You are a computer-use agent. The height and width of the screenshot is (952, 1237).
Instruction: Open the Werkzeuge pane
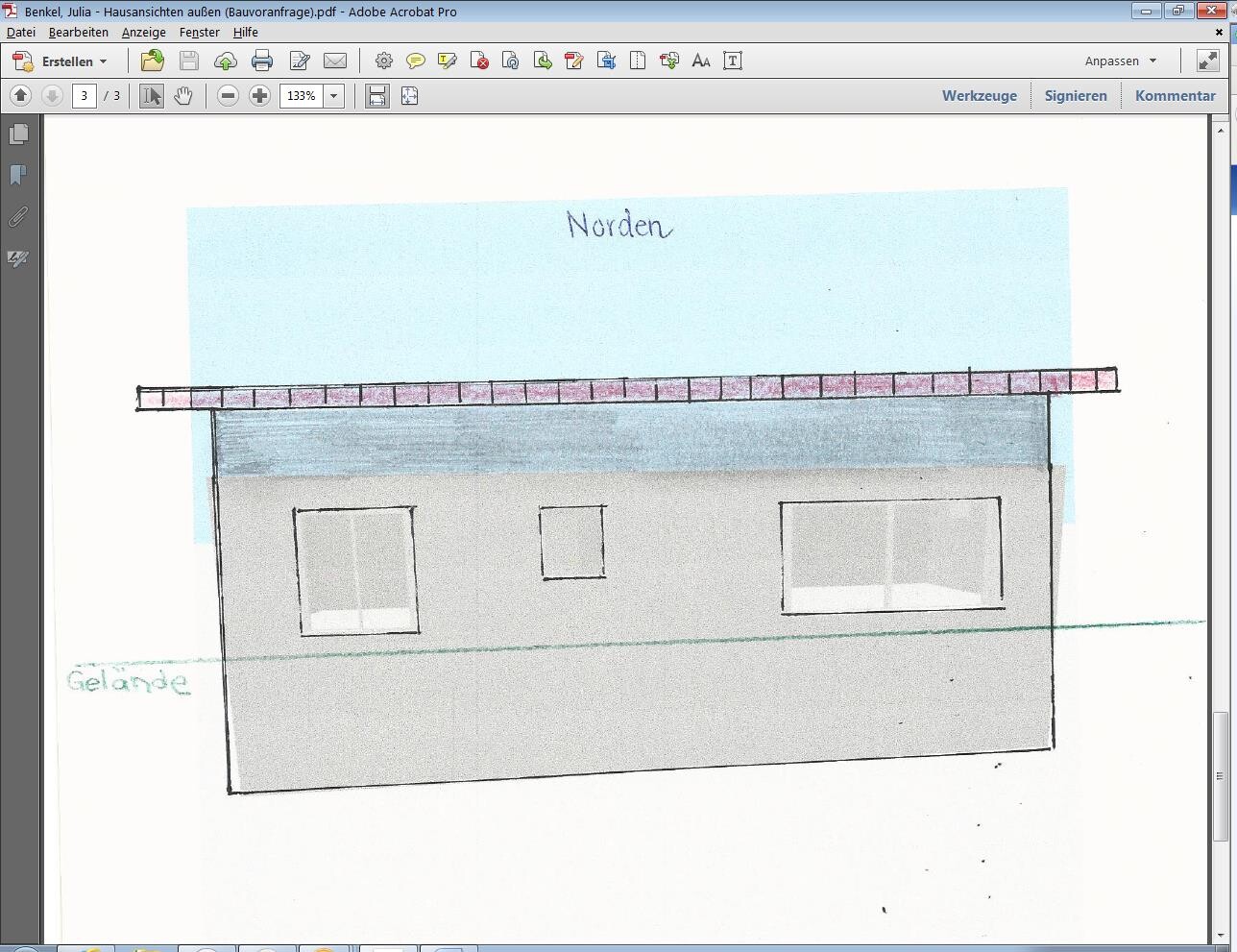(979, 96)
